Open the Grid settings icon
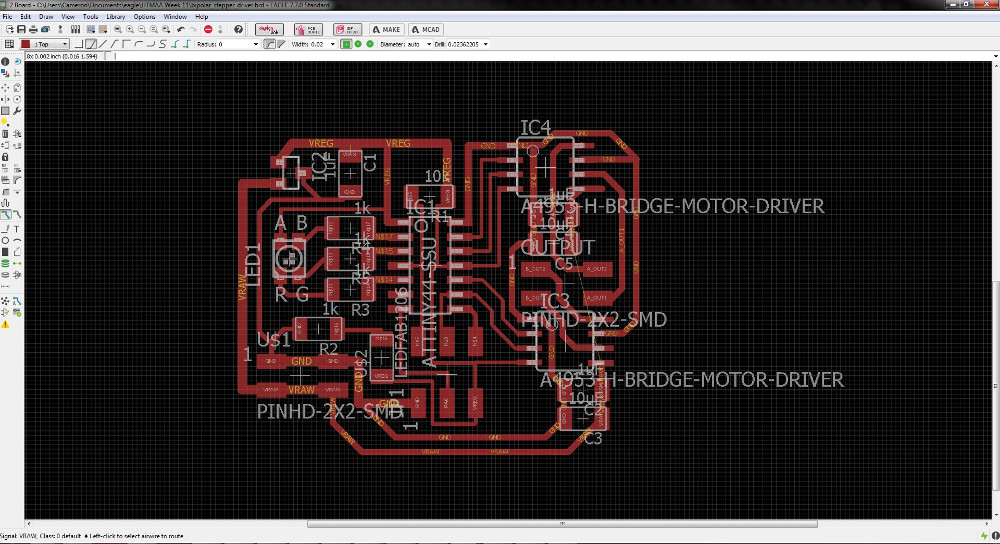Screen dimensions: 1000x544 (x=9, y=44)
